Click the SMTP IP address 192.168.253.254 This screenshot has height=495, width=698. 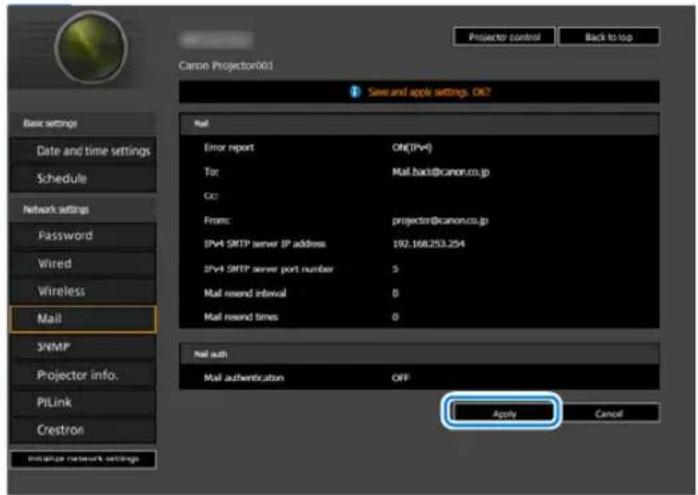point(428,243)
